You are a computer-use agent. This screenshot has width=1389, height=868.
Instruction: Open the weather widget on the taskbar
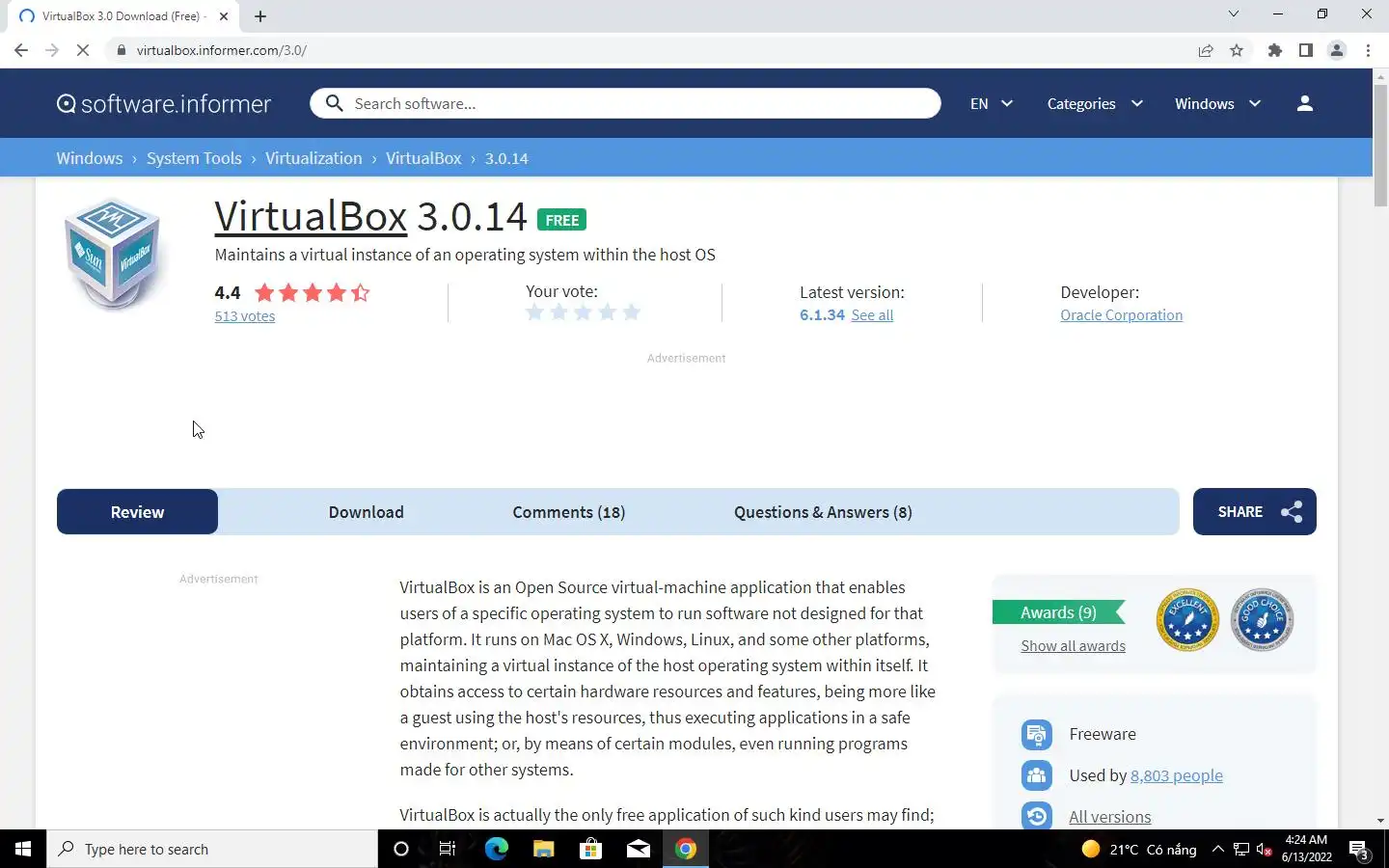[1138, 849]
